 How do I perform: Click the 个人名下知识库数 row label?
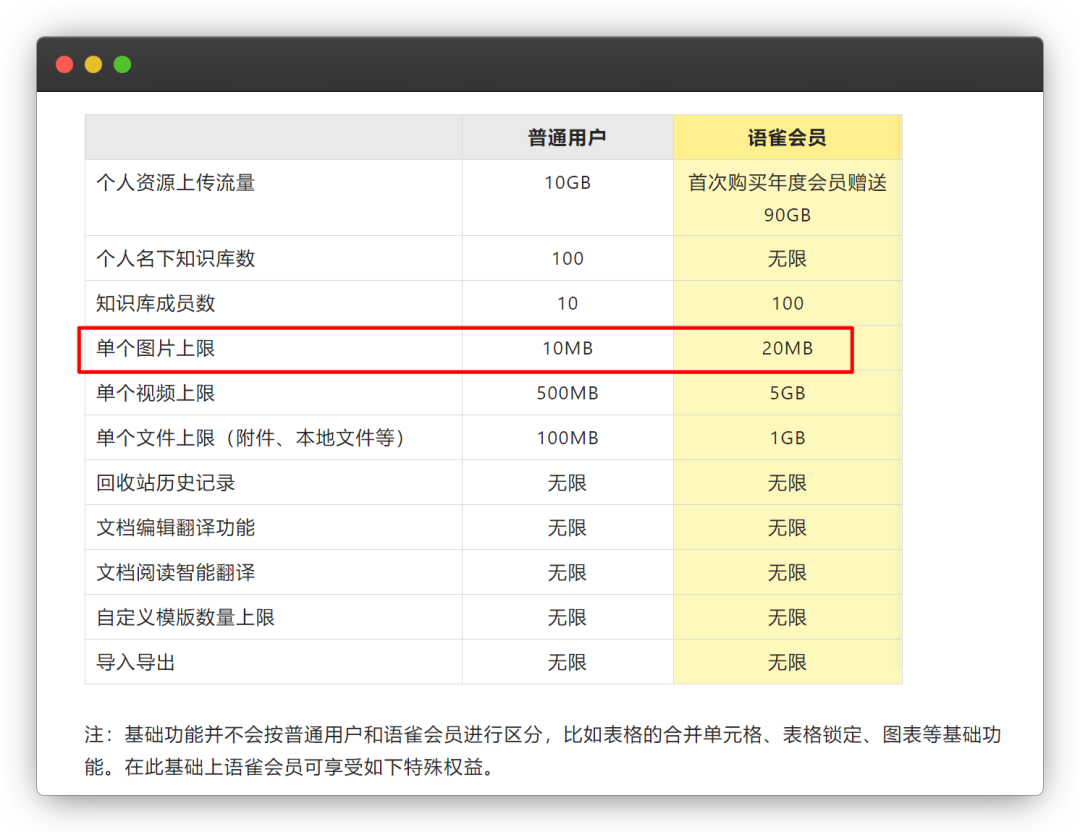[x=176, y=258]
